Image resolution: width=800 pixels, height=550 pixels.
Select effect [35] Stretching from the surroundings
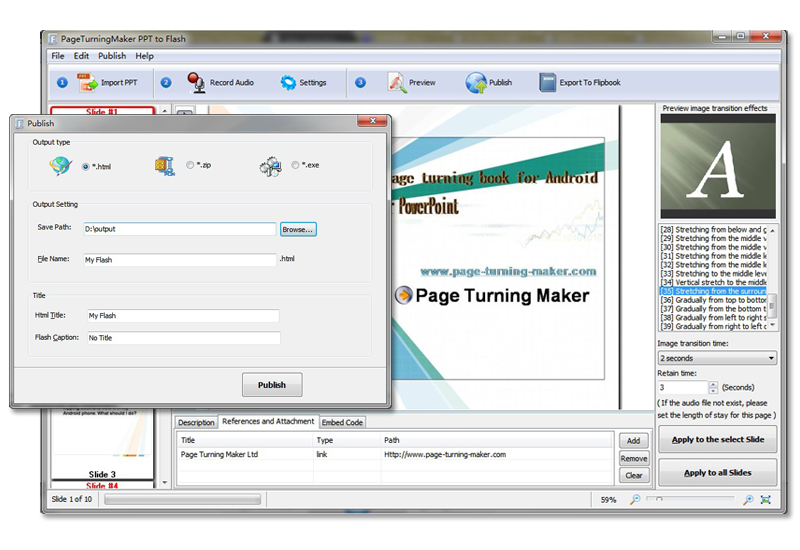(713, 291)
